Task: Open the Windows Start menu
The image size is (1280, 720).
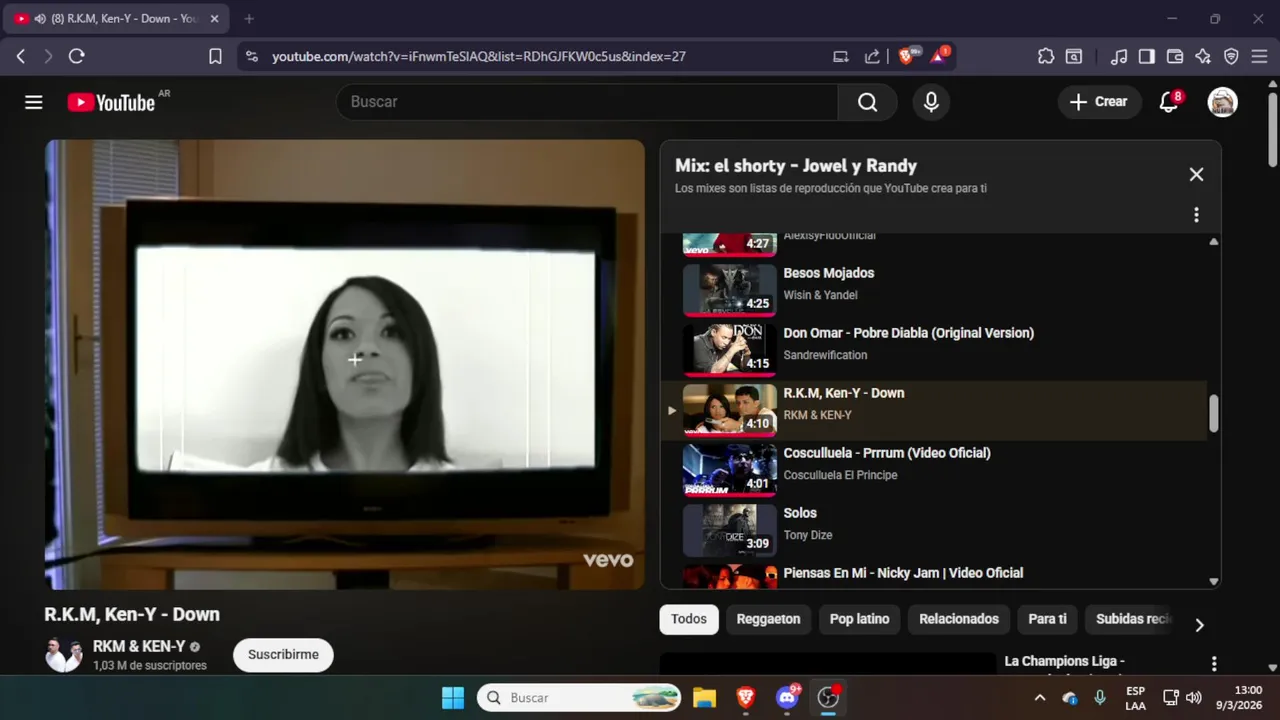Action: [x=453, y=698]
